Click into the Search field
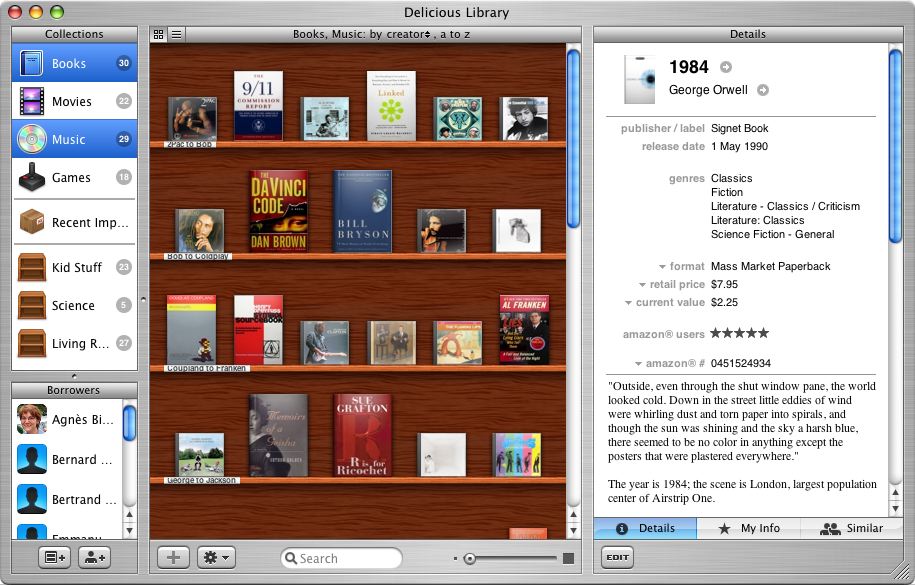The height and width of the screenshot is (585, 915). pyautogui.click(x=341, y=558)
